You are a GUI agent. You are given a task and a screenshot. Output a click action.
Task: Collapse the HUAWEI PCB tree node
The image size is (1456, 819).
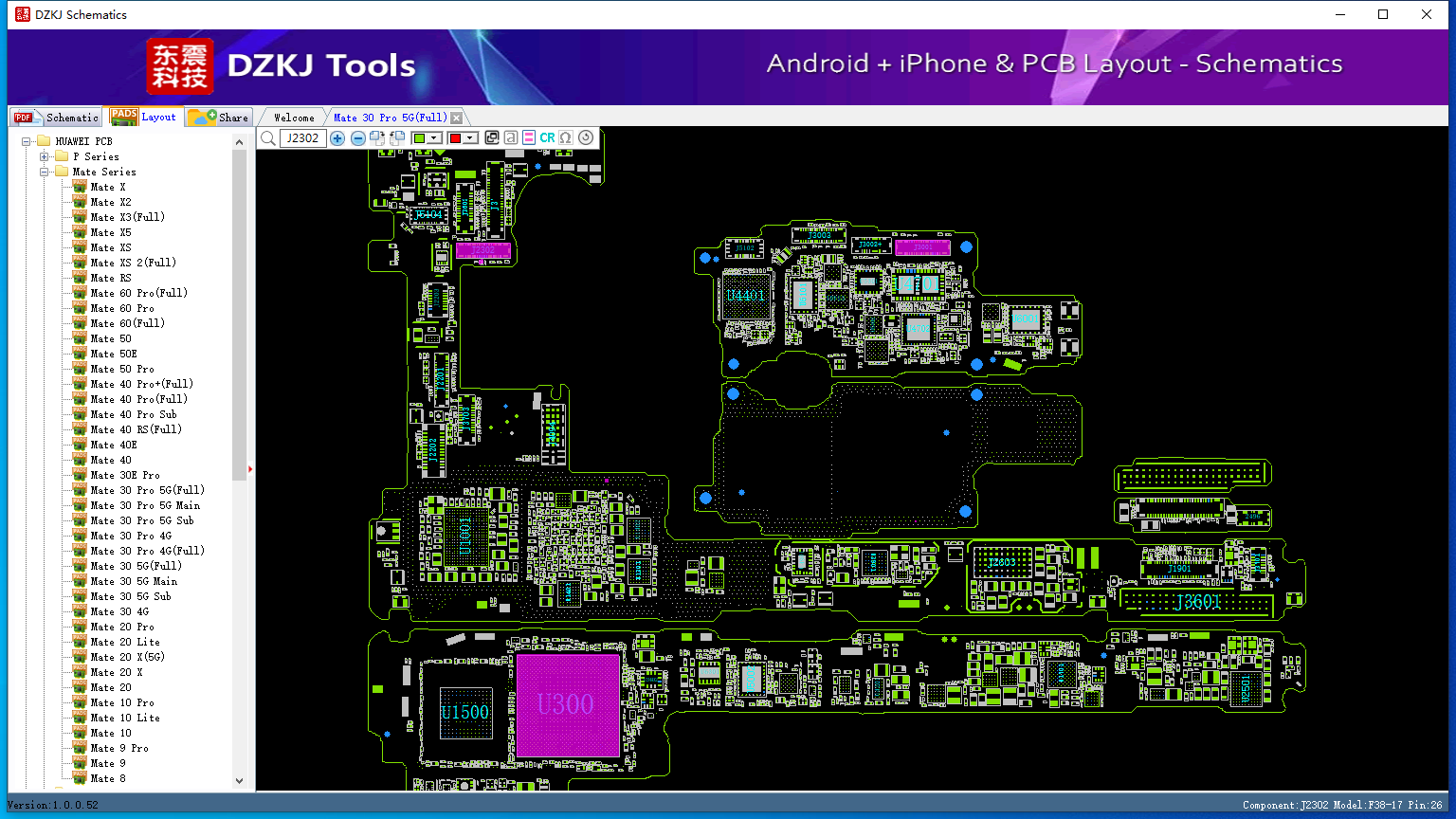[27, 141]
